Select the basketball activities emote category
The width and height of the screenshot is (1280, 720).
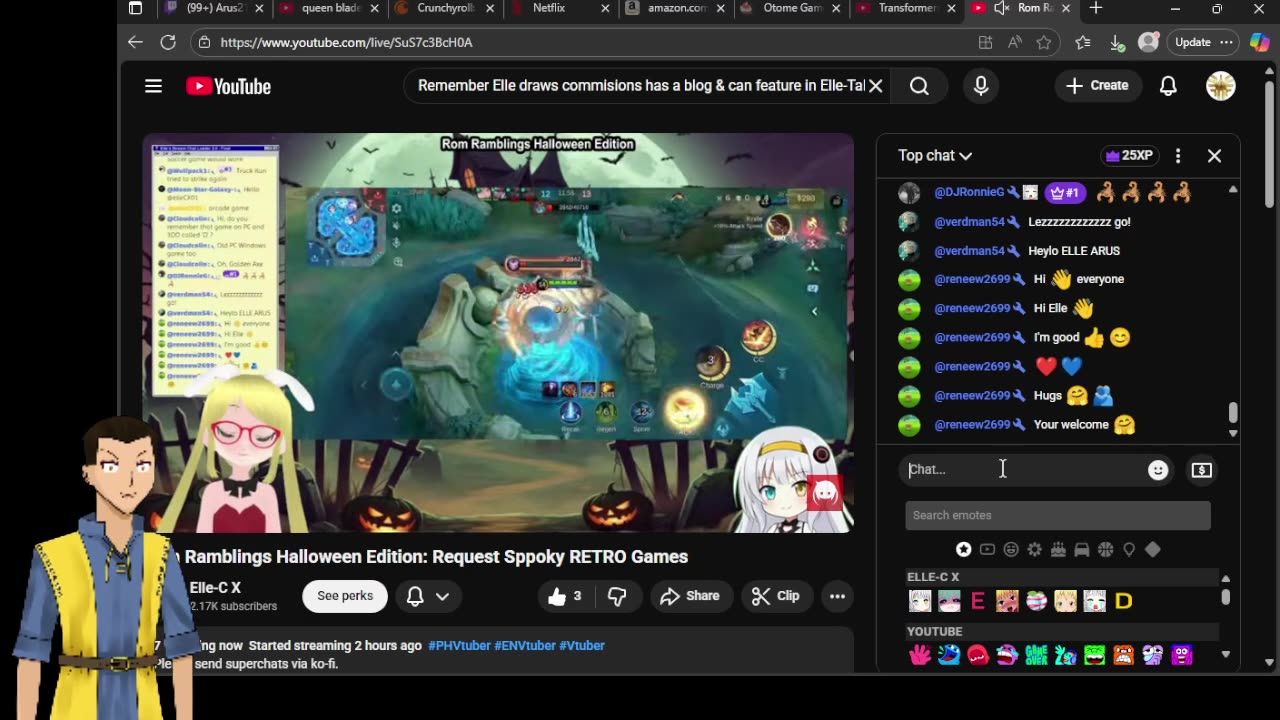pos(1105,549)
